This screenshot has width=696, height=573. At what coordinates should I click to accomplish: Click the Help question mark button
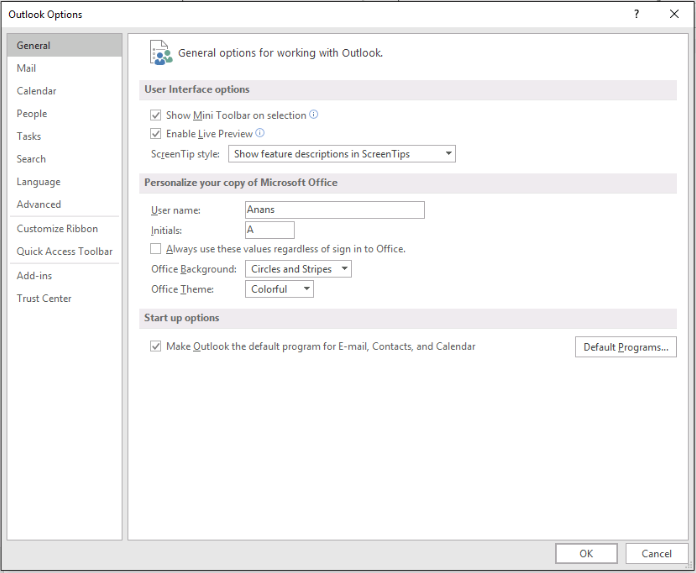click(636, 14)
